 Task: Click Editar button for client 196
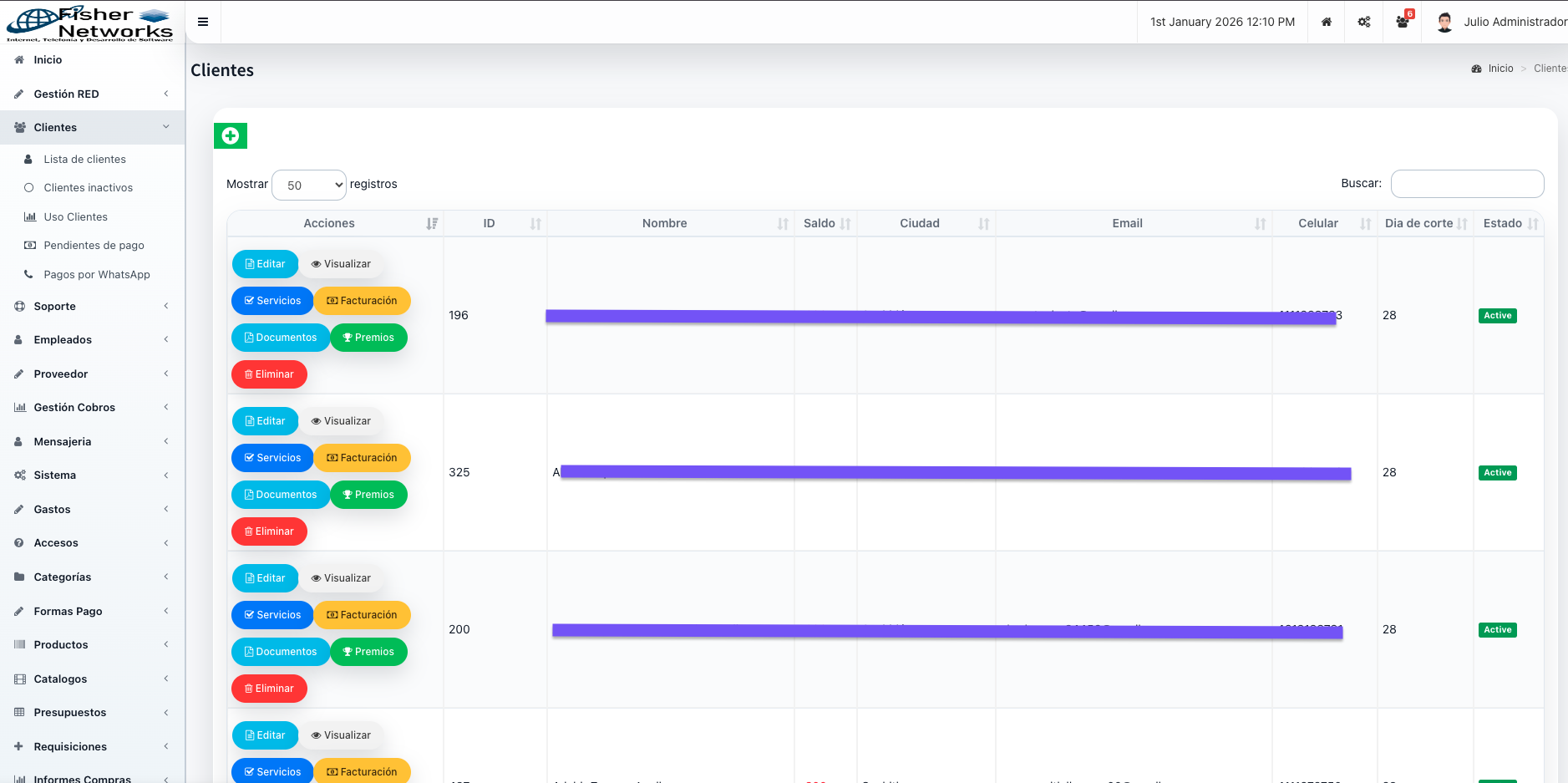[x=265, y=264]
